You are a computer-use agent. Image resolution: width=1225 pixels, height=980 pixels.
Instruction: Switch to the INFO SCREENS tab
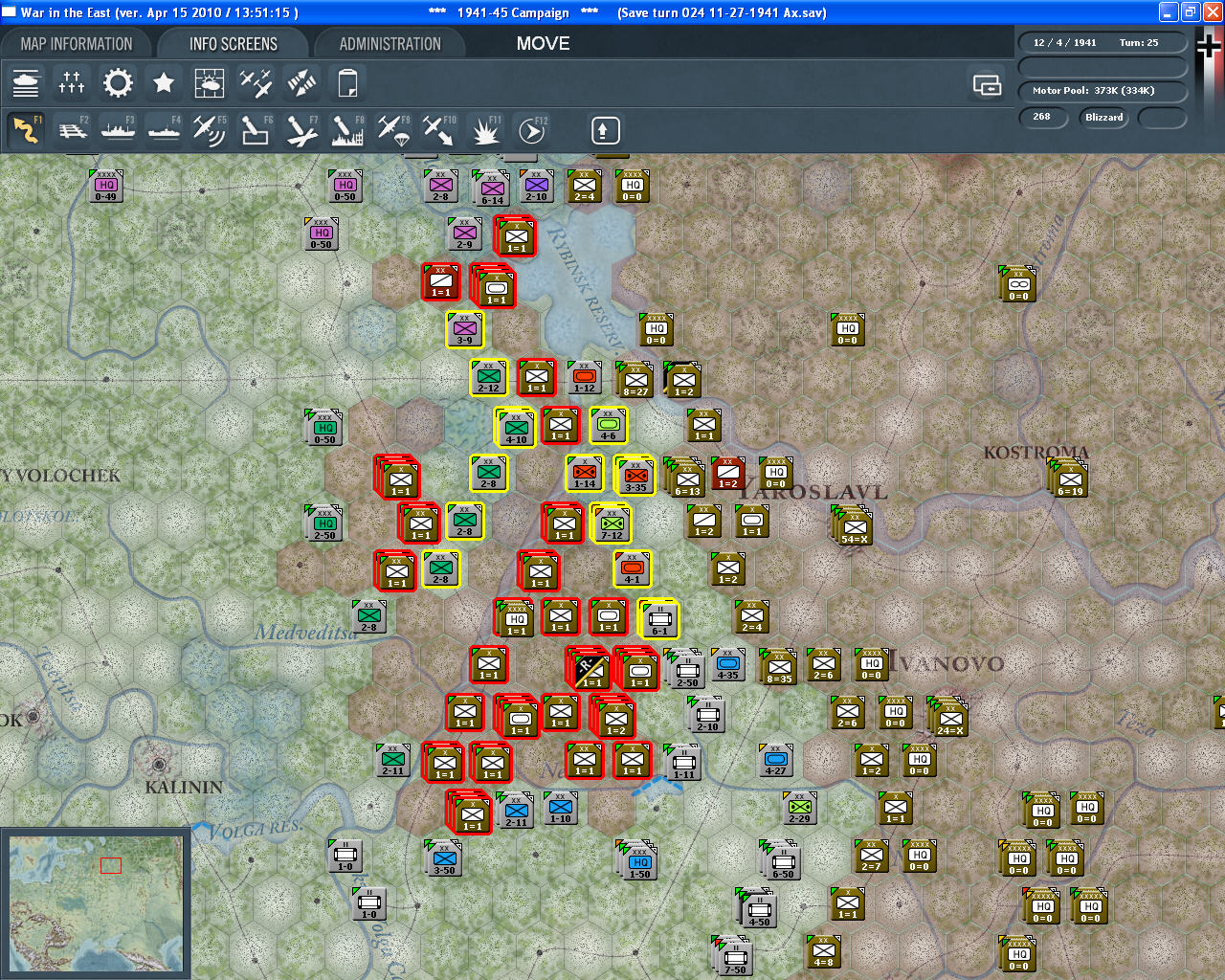[234, 44]
